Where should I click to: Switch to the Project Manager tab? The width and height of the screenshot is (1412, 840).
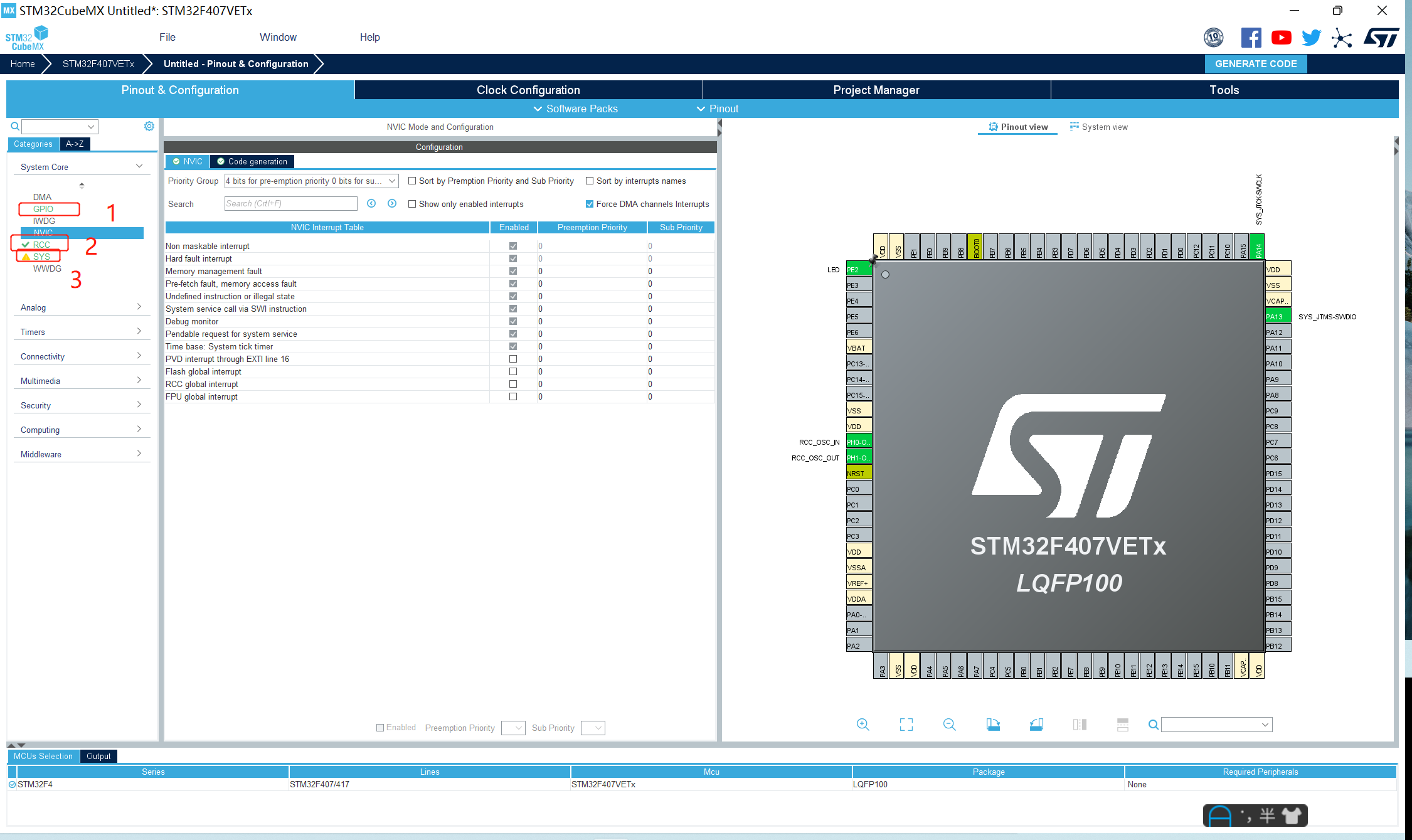[x=876, y=90]
